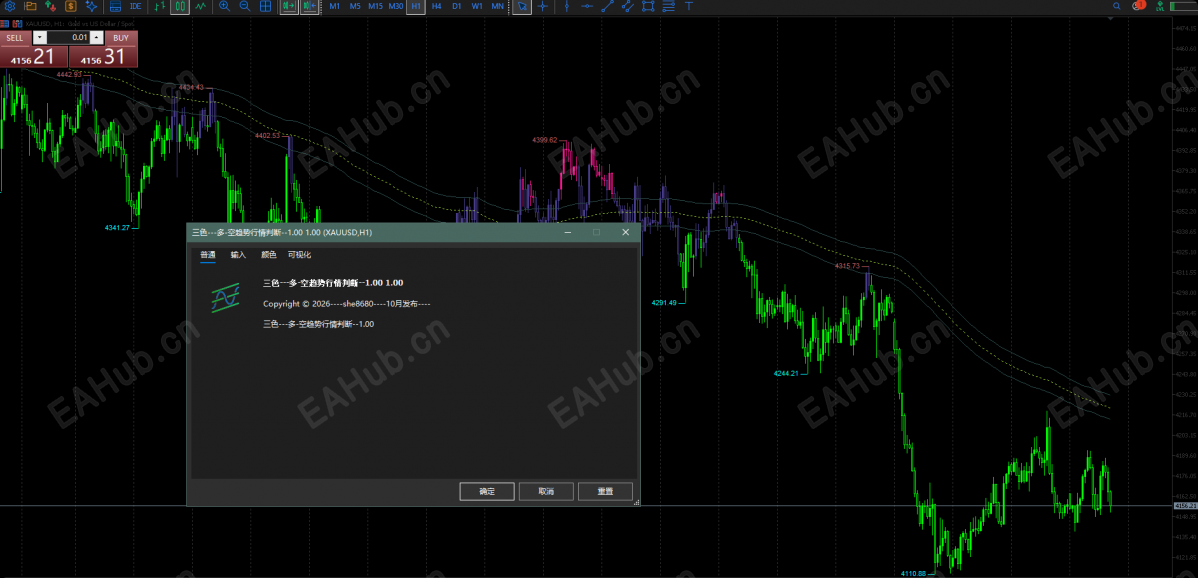Open the 普通 tab in the indicator dialog

tap(208, 255)
